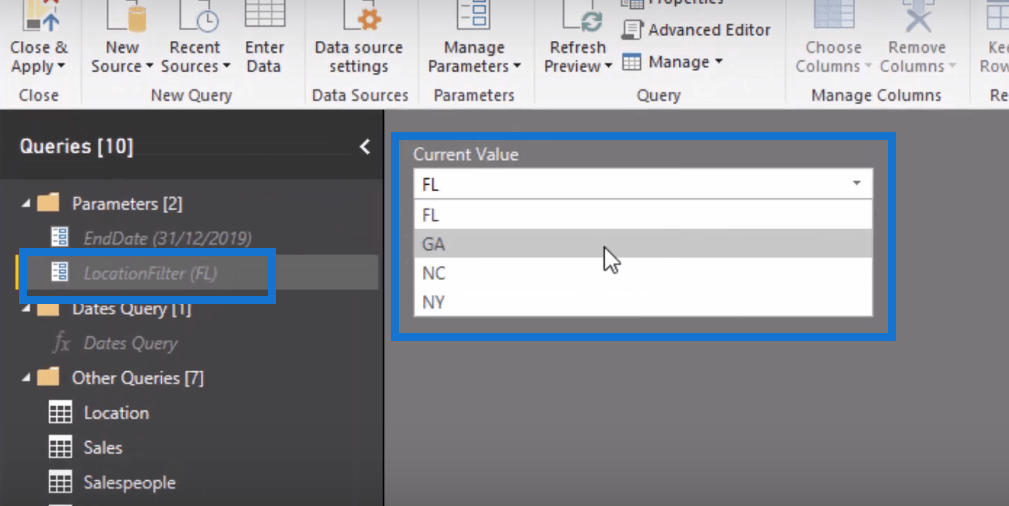Click the Other Queries folder icon
The height and width of the screenshot is (506, 1009).
pos(48,377)
